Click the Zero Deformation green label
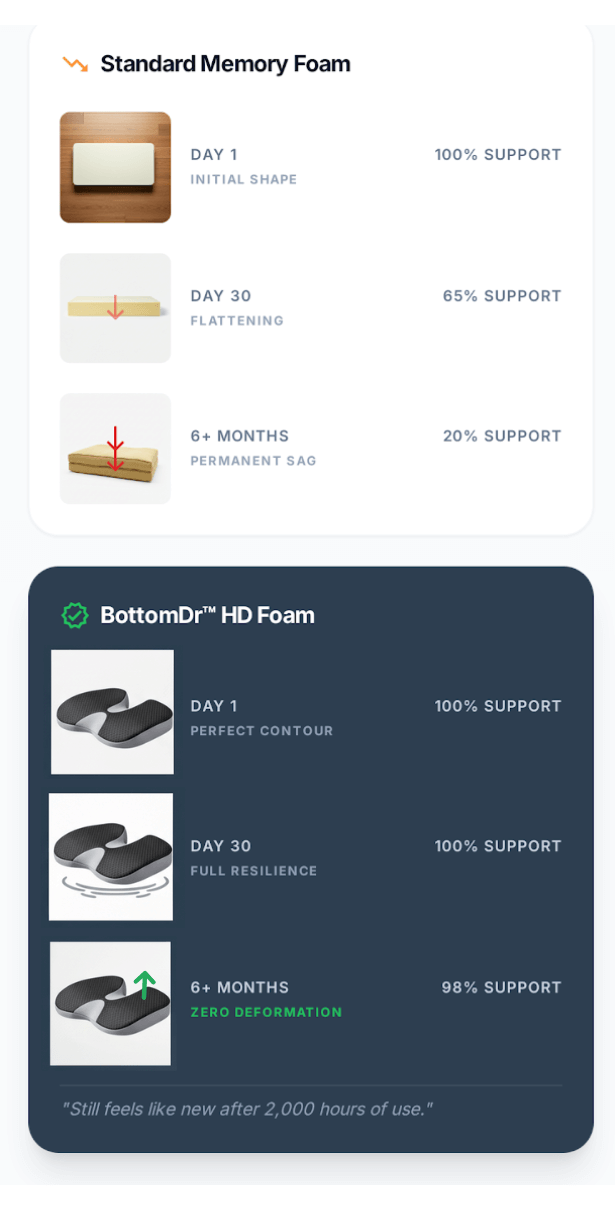This screenshot has width=615, height=1211. point(266,1012)
